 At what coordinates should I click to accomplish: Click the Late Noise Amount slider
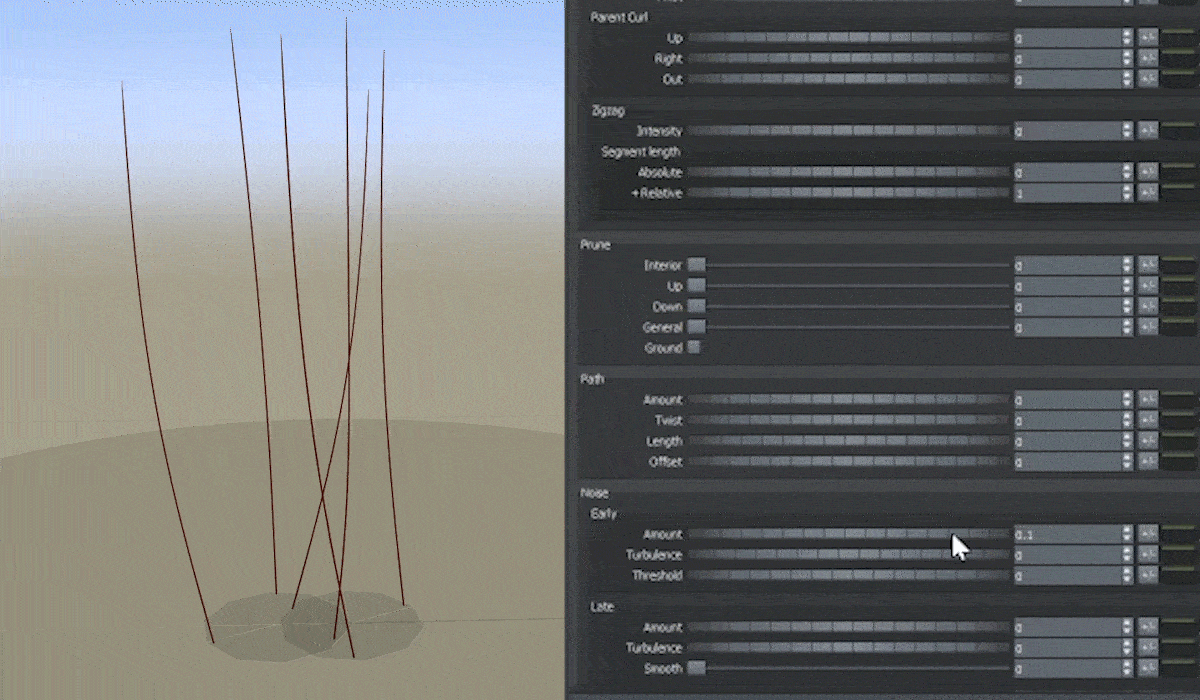coord(849,627)
